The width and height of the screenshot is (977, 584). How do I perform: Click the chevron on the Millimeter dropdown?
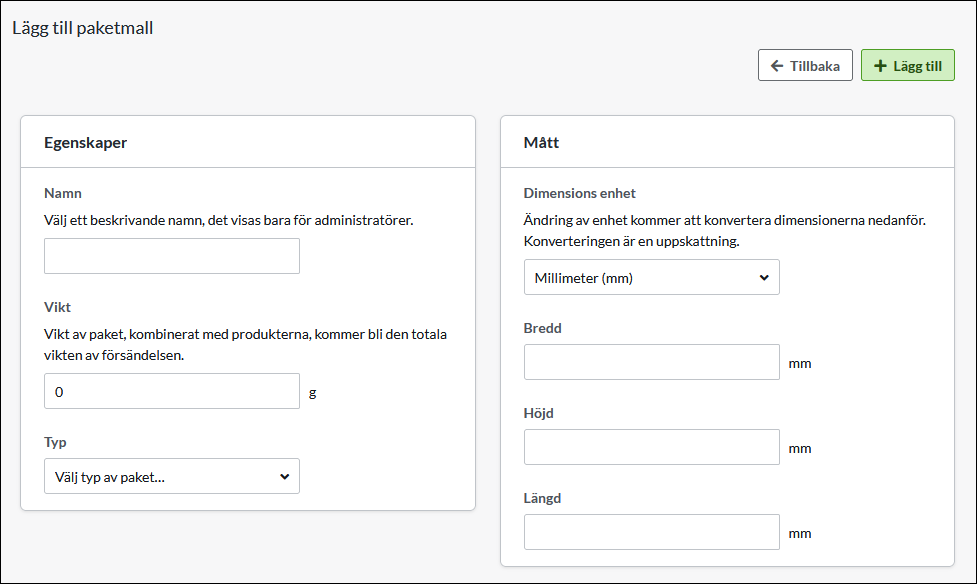click(x=764, y=278)
